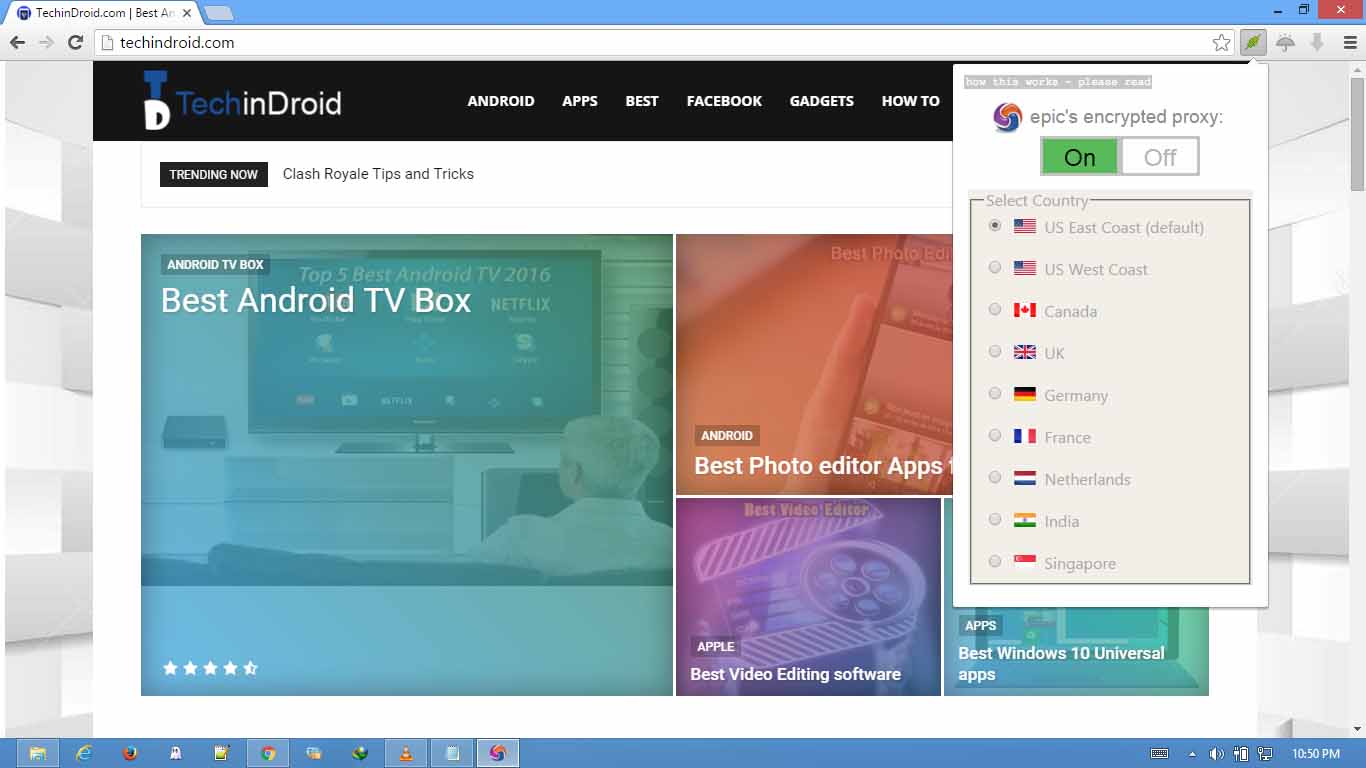Select the Singapore radio button
This screenshot has width=1366, height=768.
coord(995,562)
